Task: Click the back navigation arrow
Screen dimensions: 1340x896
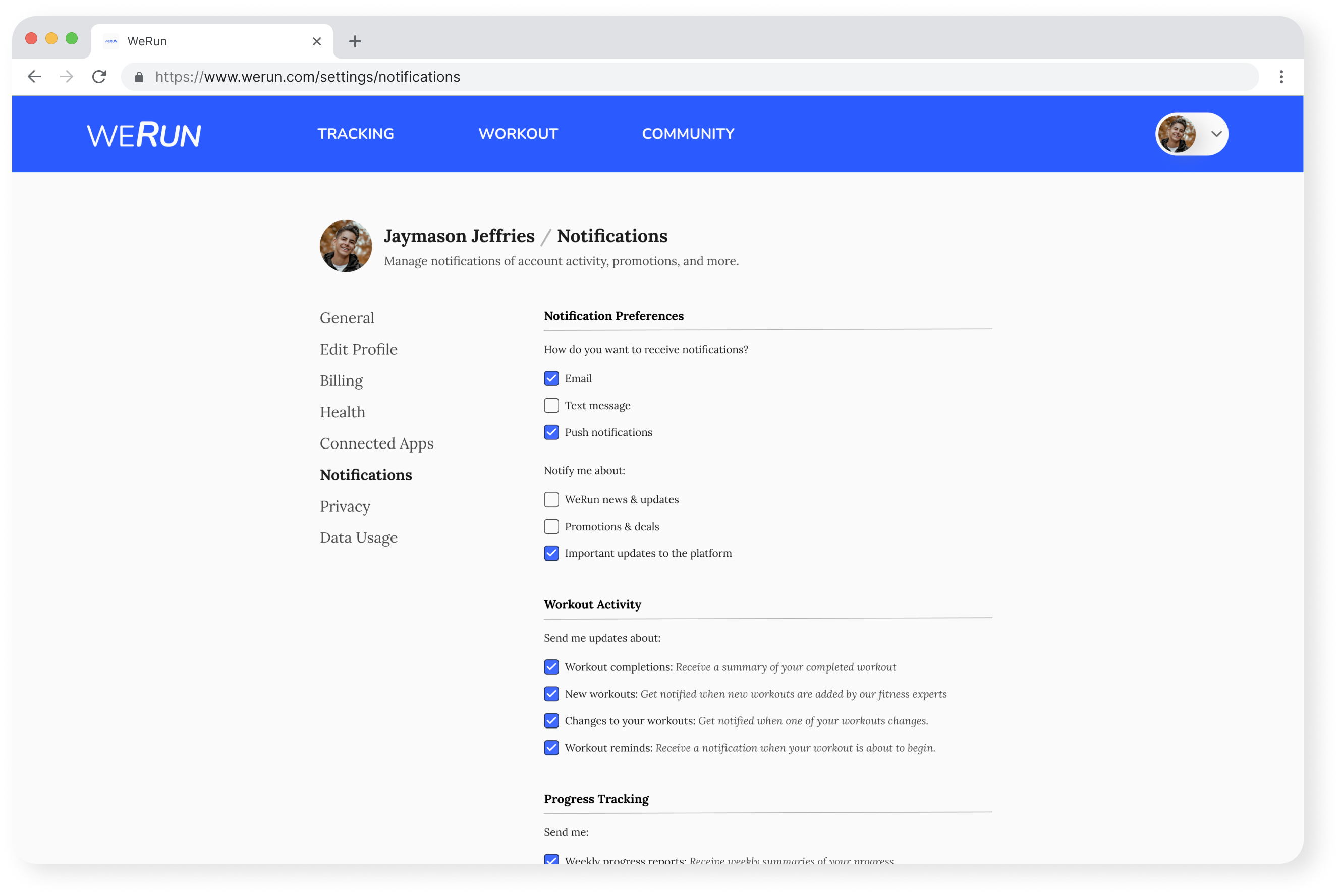Action: [34, 77]
